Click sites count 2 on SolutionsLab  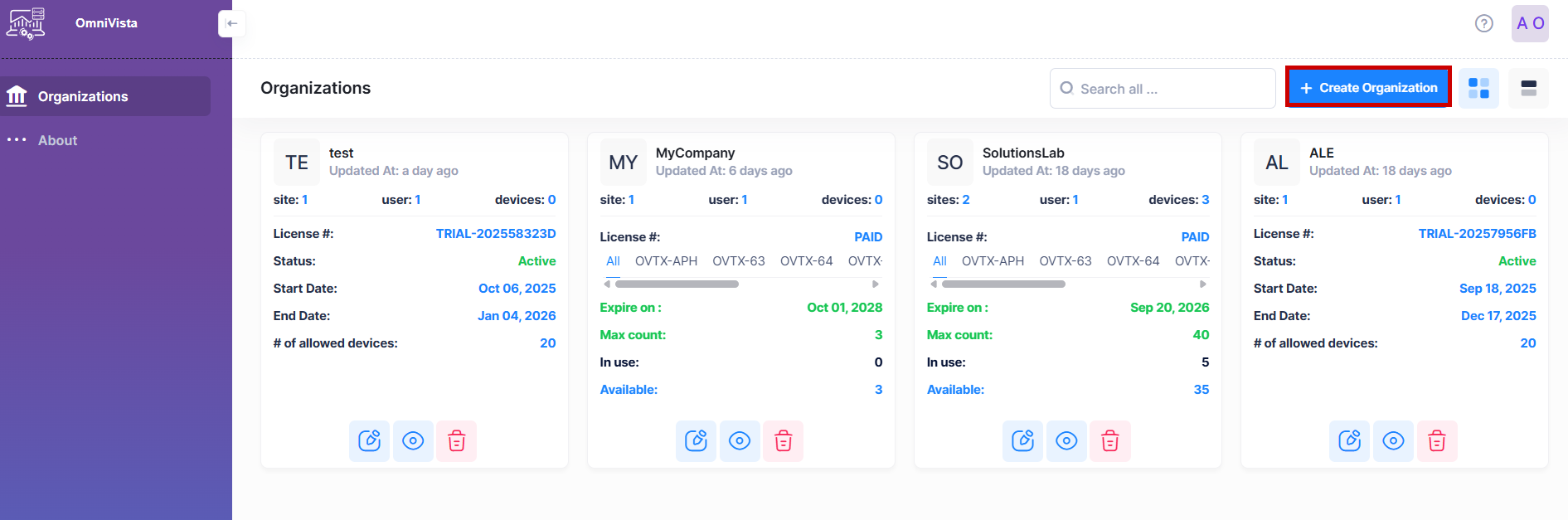(965, 200)
